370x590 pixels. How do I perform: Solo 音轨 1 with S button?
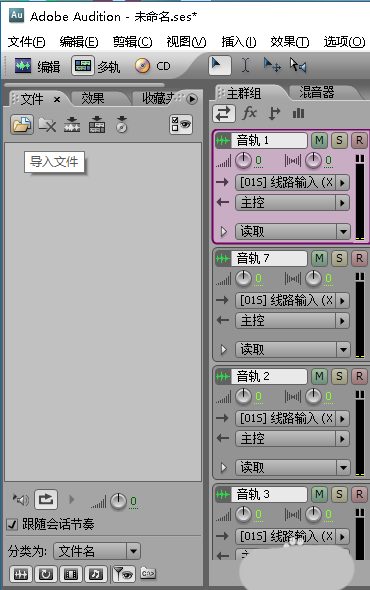(x=339, y=140)
